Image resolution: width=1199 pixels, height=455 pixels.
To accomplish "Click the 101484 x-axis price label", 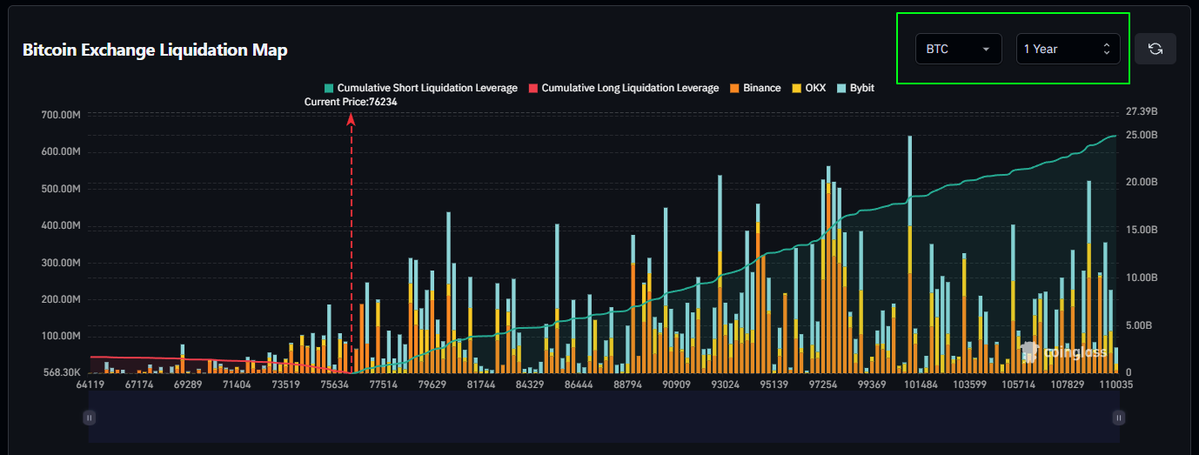I will (922, 385).
